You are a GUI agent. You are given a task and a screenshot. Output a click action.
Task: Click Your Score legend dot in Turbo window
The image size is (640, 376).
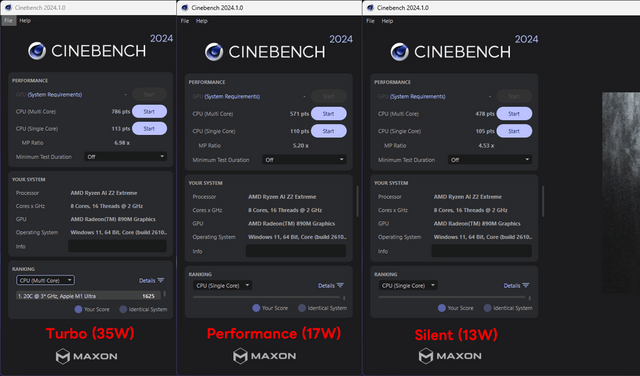[x=78, y=309]
